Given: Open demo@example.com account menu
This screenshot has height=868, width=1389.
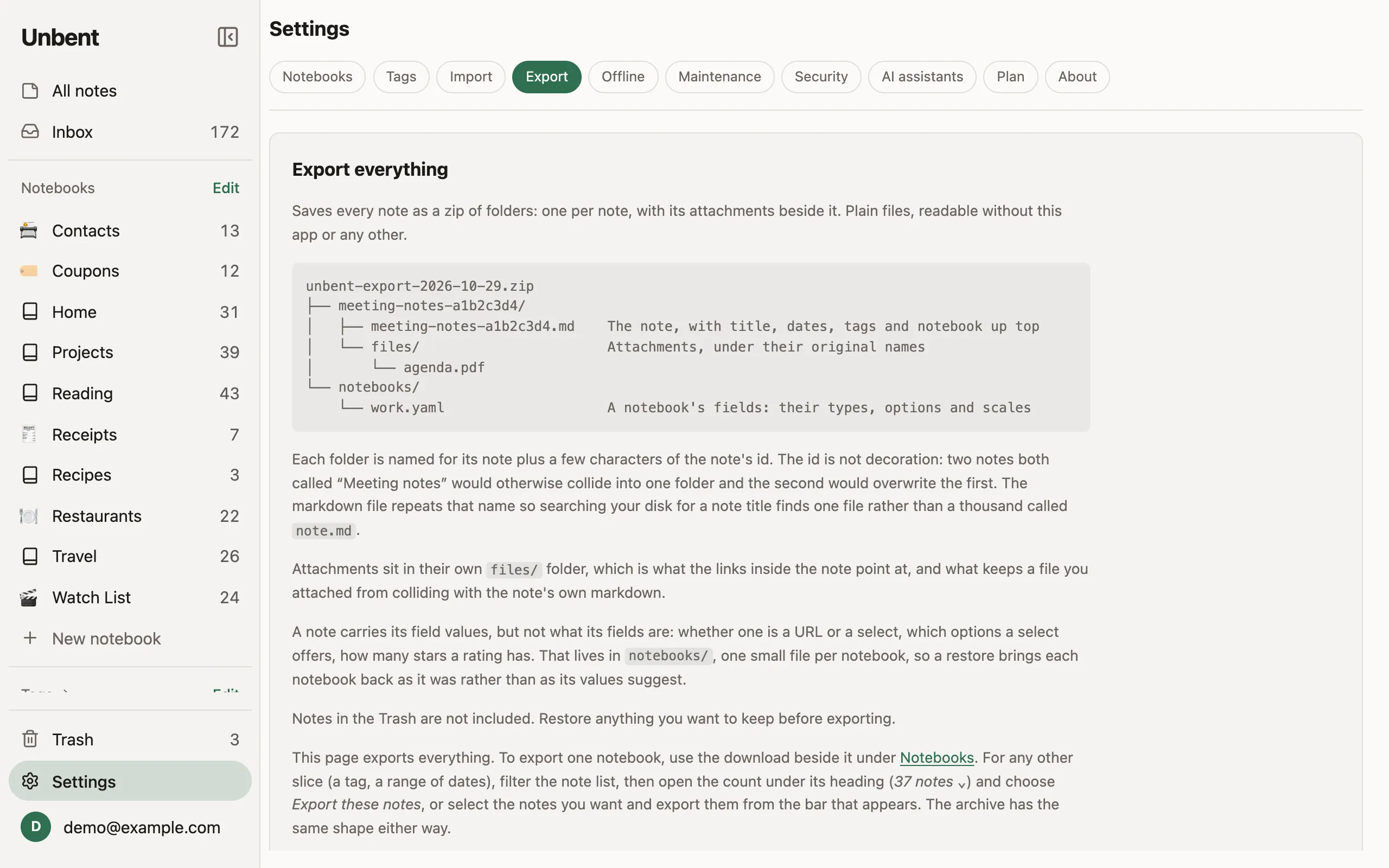Looking at the screenshot, I should tap(130, 827).
